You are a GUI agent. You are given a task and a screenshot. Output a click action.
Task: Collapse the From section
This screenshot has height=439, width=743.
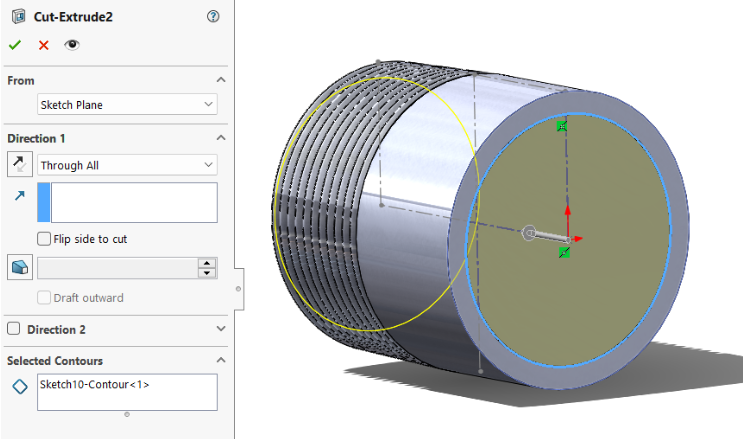click(221, 80)
